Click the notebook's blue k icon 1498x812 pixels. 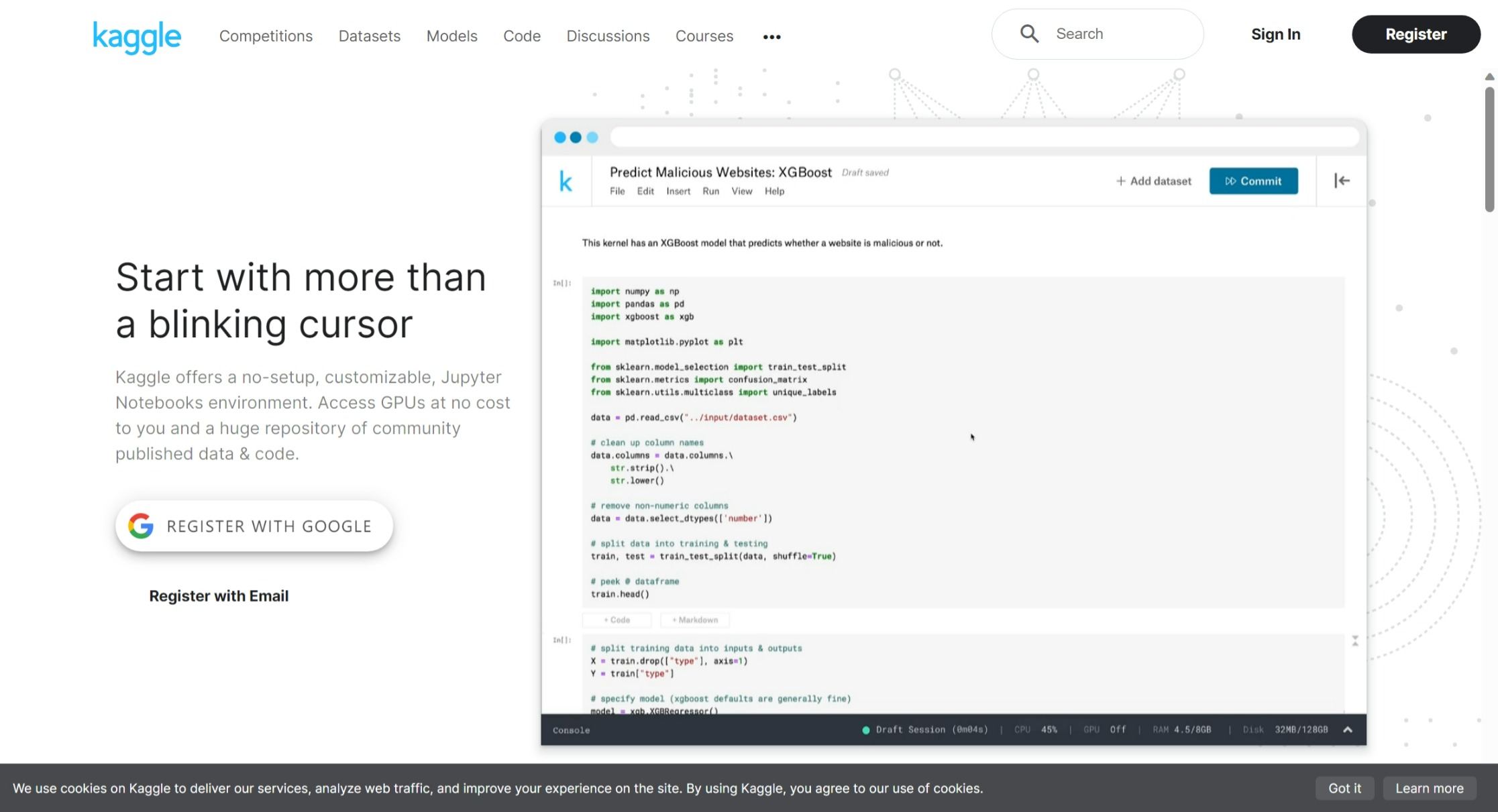566,181
